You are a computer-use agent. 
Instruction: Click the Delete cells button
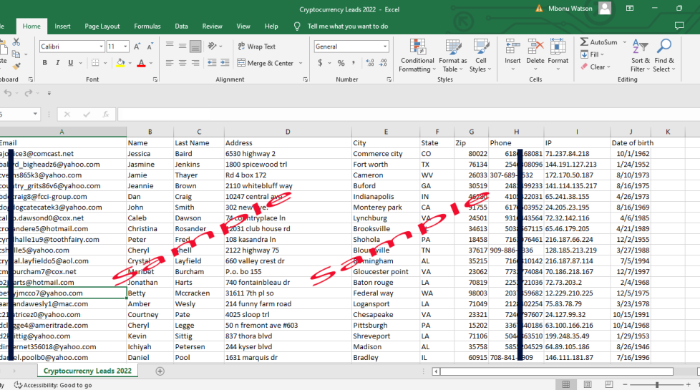click(x=535, y=55)
